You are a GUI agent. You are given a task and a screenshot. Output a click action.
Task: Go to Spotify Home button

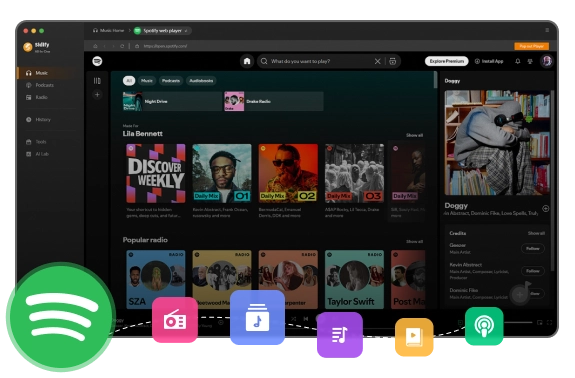pos(247,61)
